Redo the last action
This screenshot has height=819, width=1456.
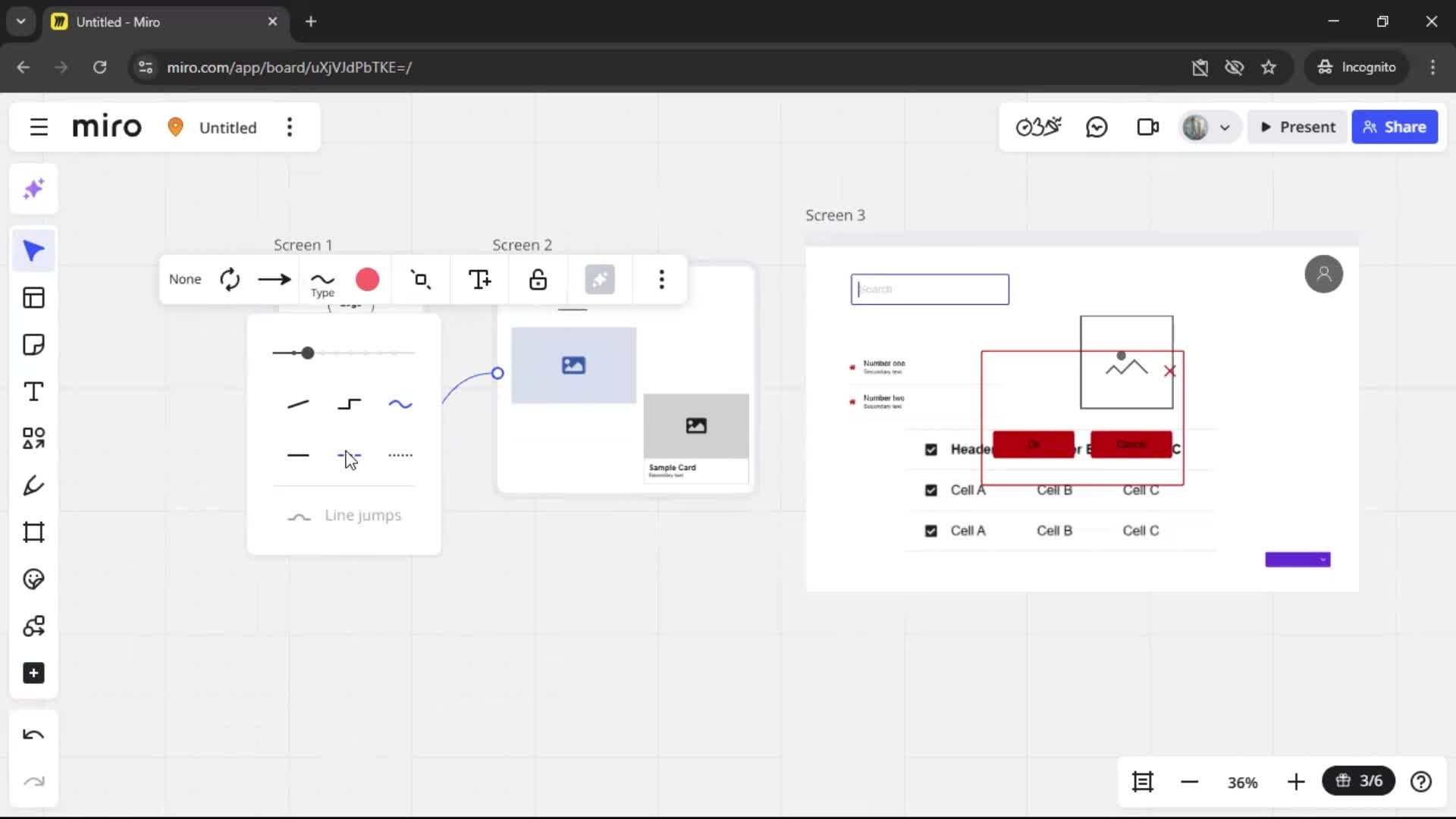tap(33, 782)
